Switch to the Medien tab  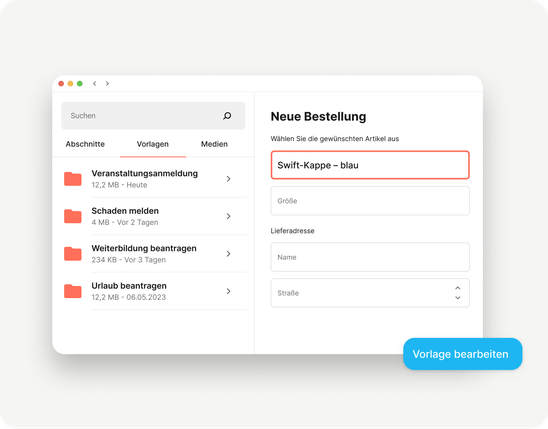click(214, 144)
